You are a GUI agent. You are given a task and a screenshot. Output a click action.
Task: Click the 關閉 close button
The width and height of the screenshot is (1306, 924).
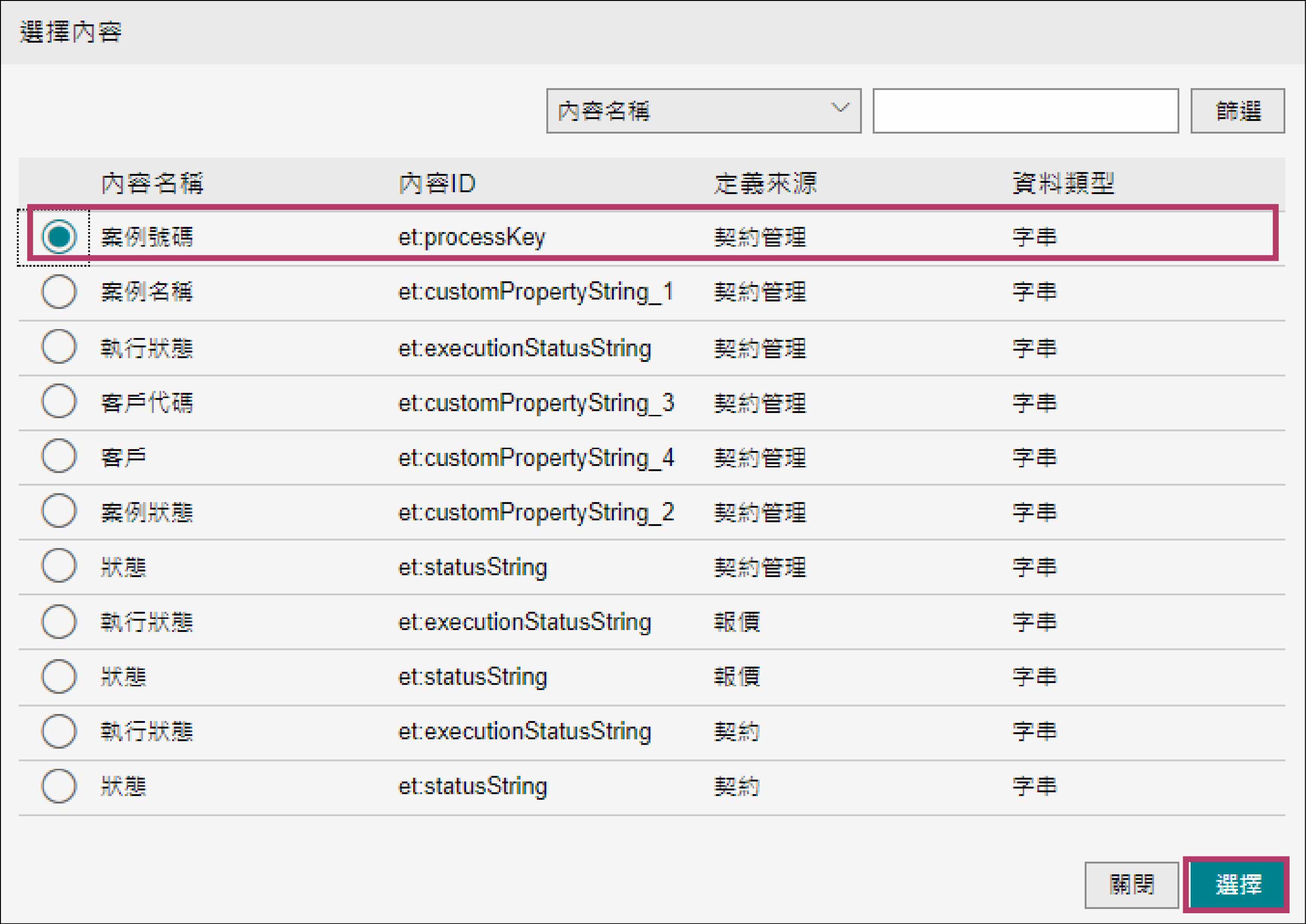click(x=1131, y=885)
